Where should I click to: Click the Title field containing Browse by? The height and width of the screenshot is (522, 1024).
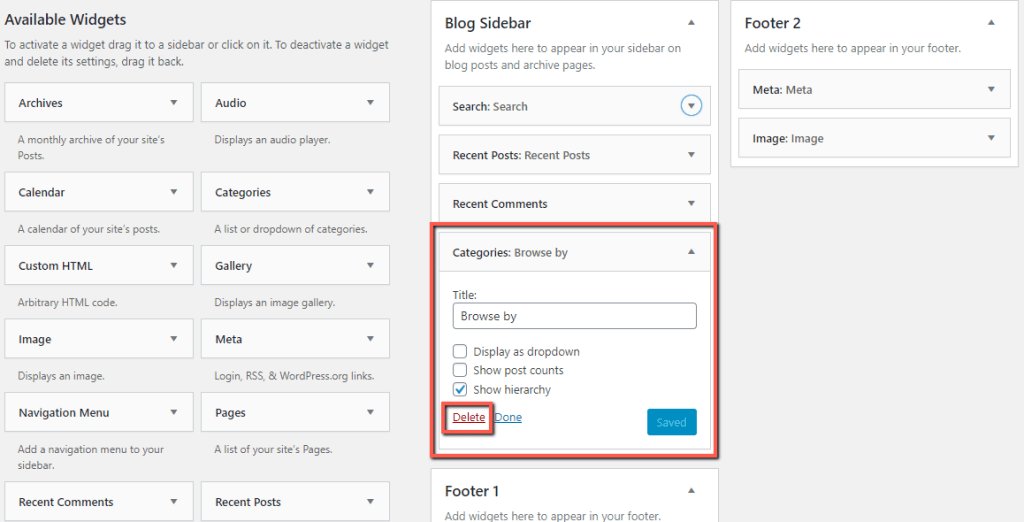point(575,316)
